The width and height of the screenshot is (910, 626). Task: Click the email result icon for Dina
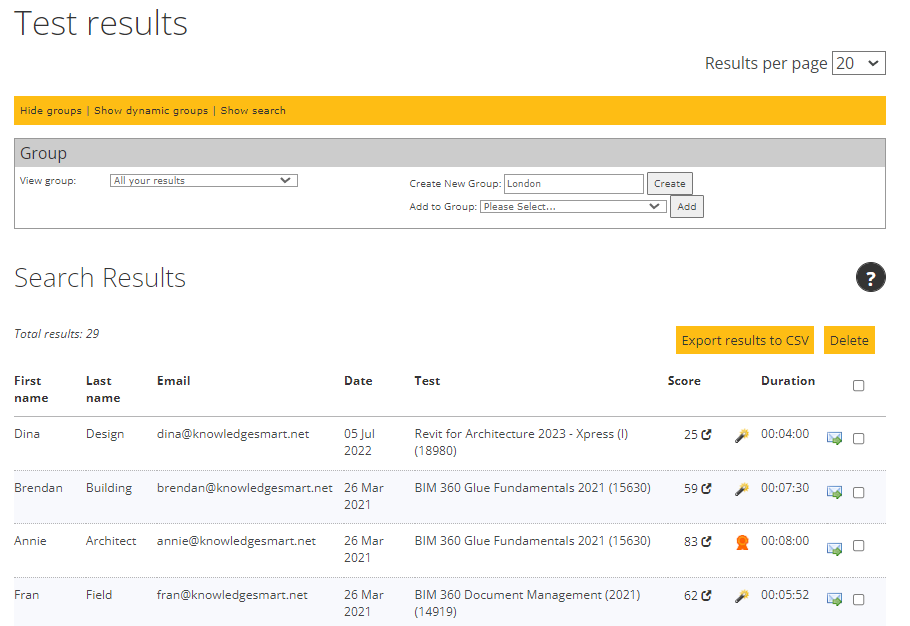click(x=835, y=439)
